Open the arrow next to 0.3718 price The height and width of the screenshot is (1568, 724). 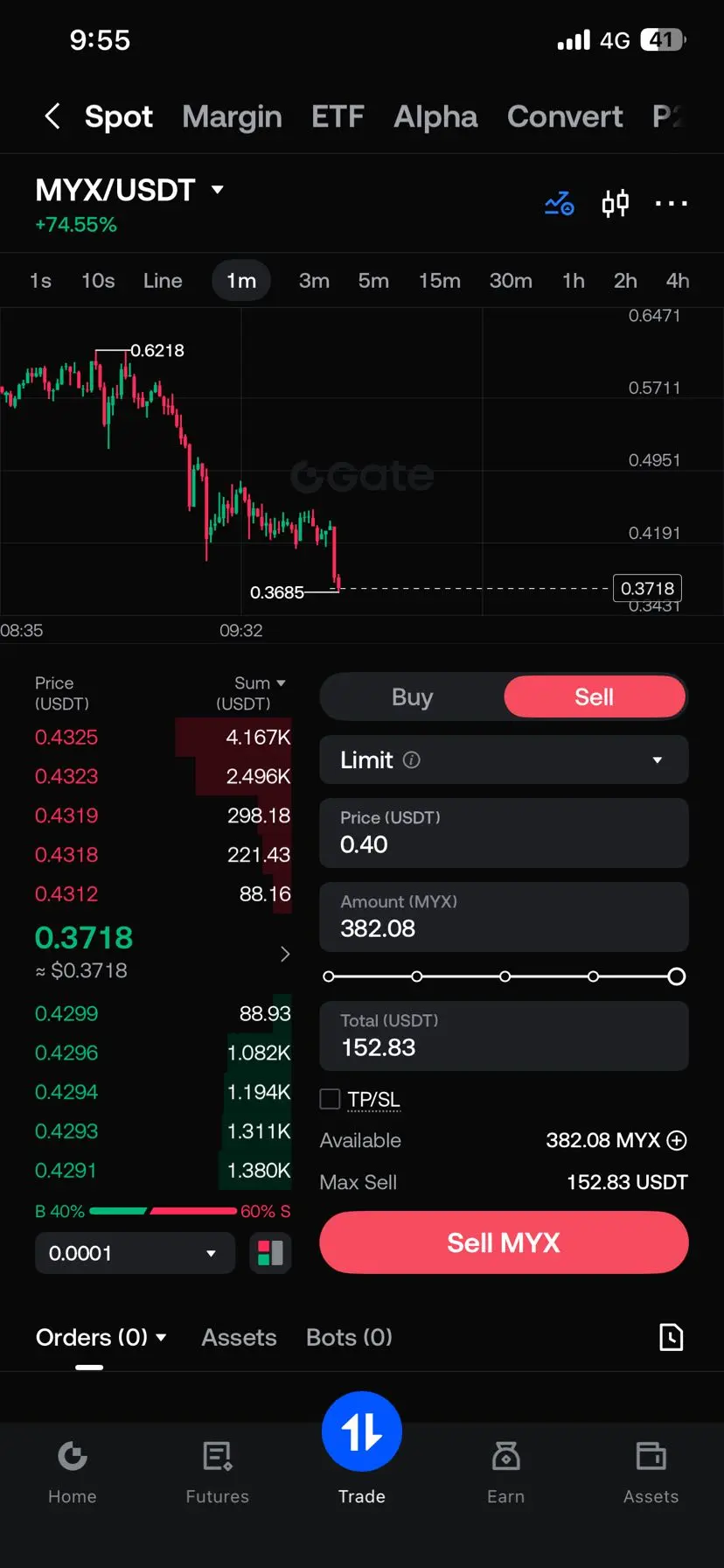(x=284, y=954)
